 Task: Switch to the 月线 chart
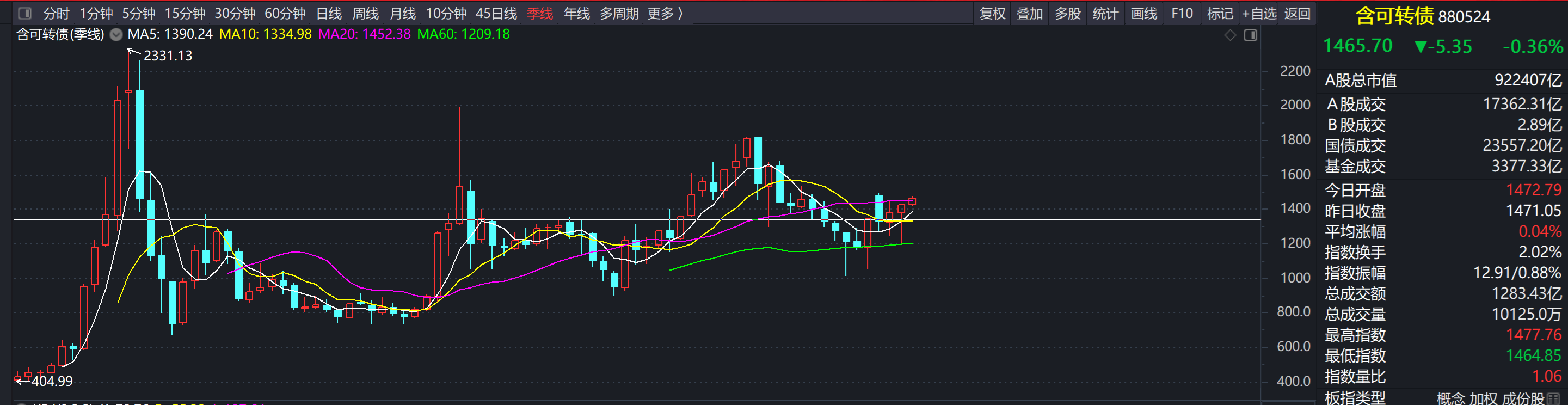[403, 14]
